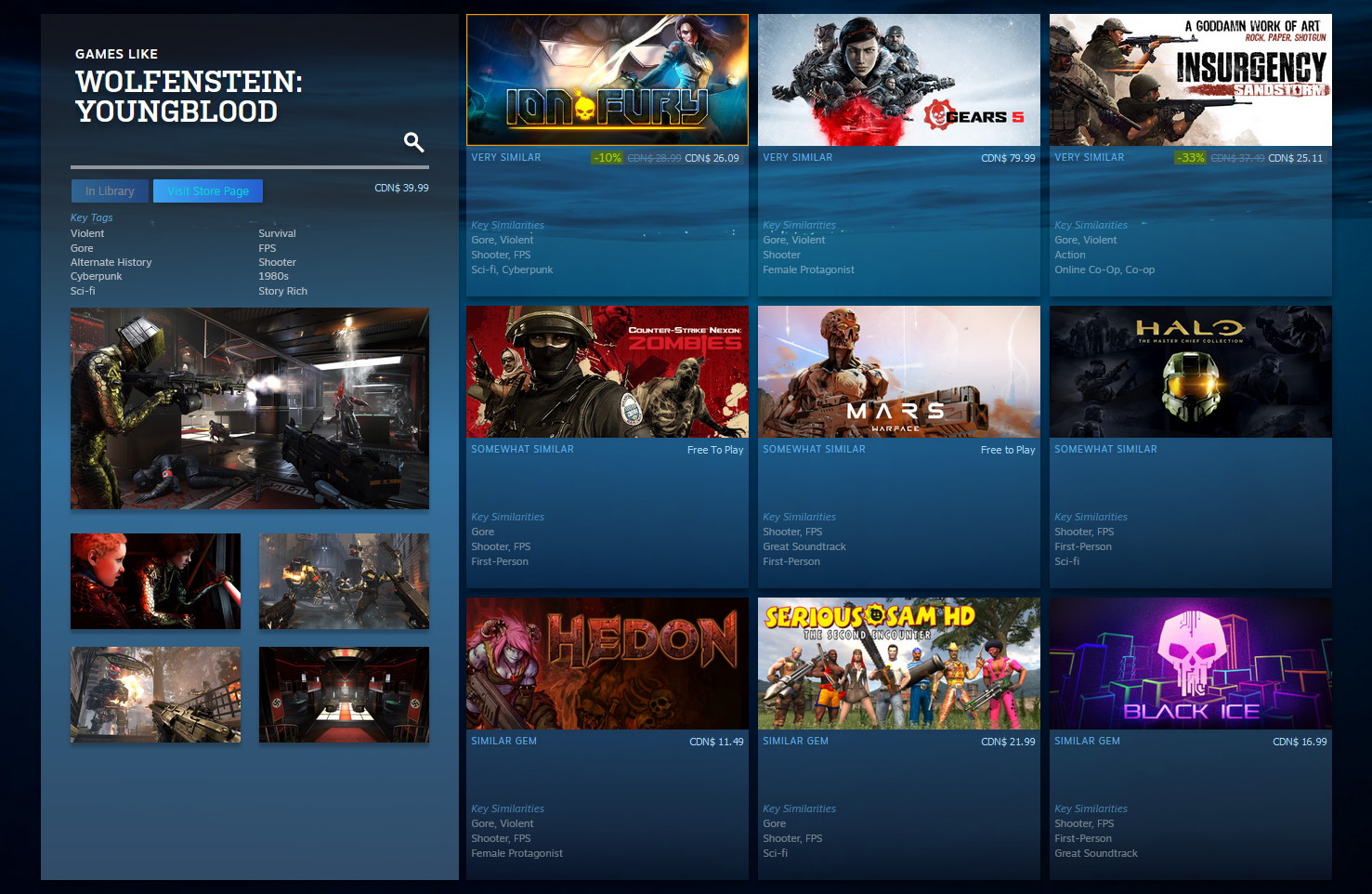Click the Games Like heading
1372x894 pixels.
[116, 54]
